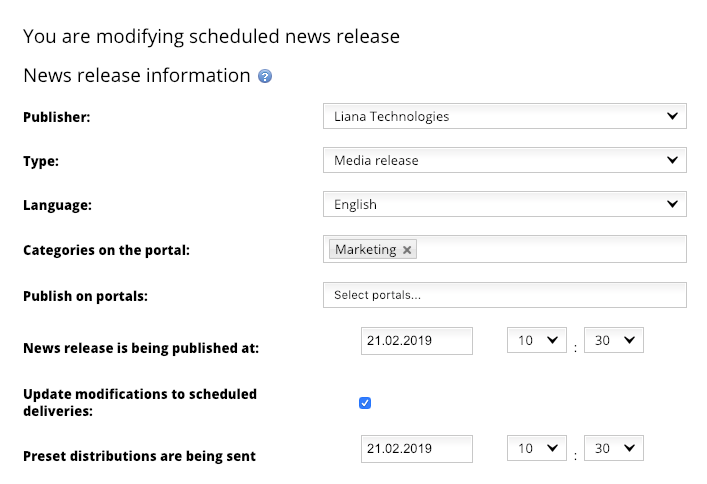
Task: Click the Update modifications to scheduled deliveries label
Action: pos(140,402)
